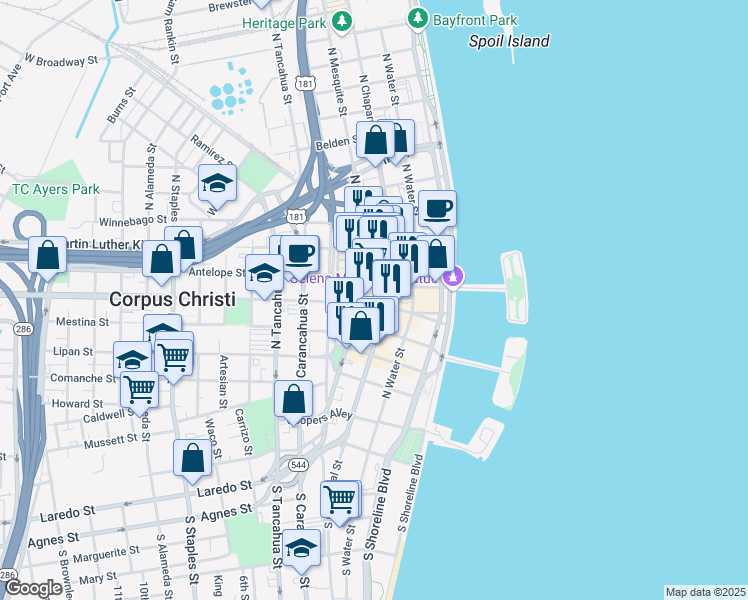
Task: Click the 544 highway shield
Action: click(298, 465)
